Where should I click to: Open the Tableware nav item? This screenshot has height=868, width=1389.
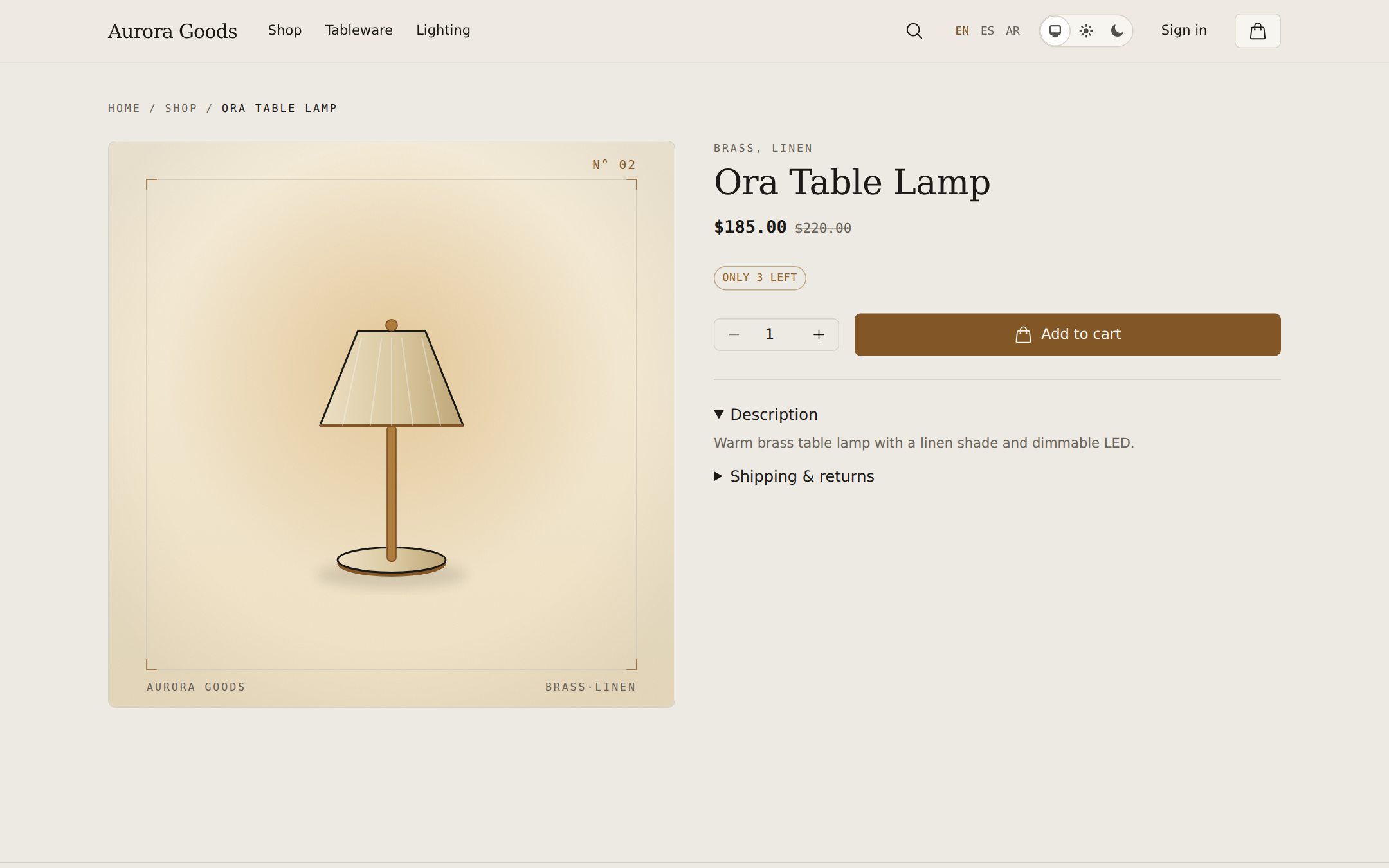(x=359, y=30)
